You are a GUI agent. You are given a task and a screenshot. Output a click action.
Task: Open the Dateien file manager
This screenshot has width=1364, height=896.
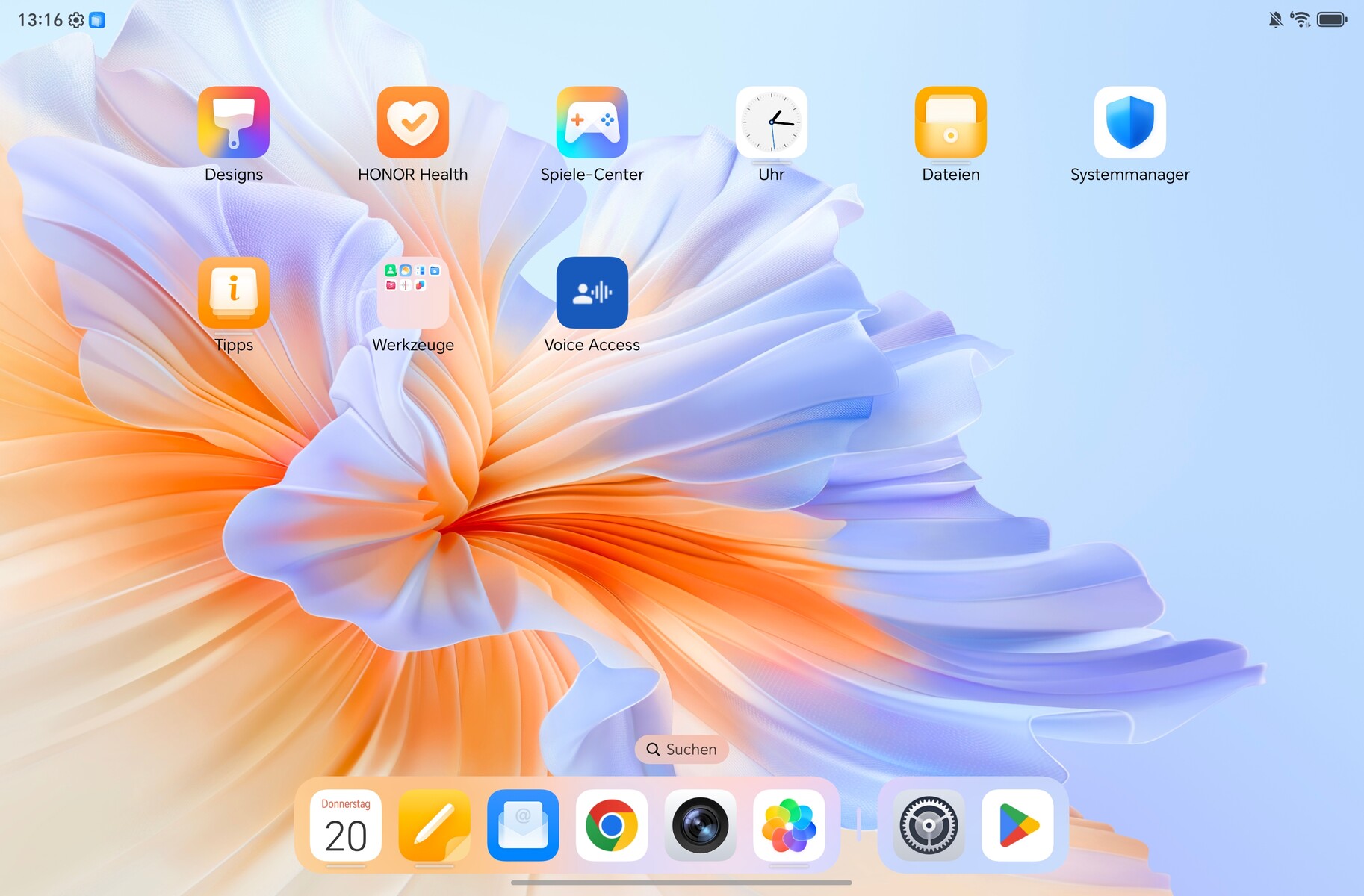tap(950, 123)
